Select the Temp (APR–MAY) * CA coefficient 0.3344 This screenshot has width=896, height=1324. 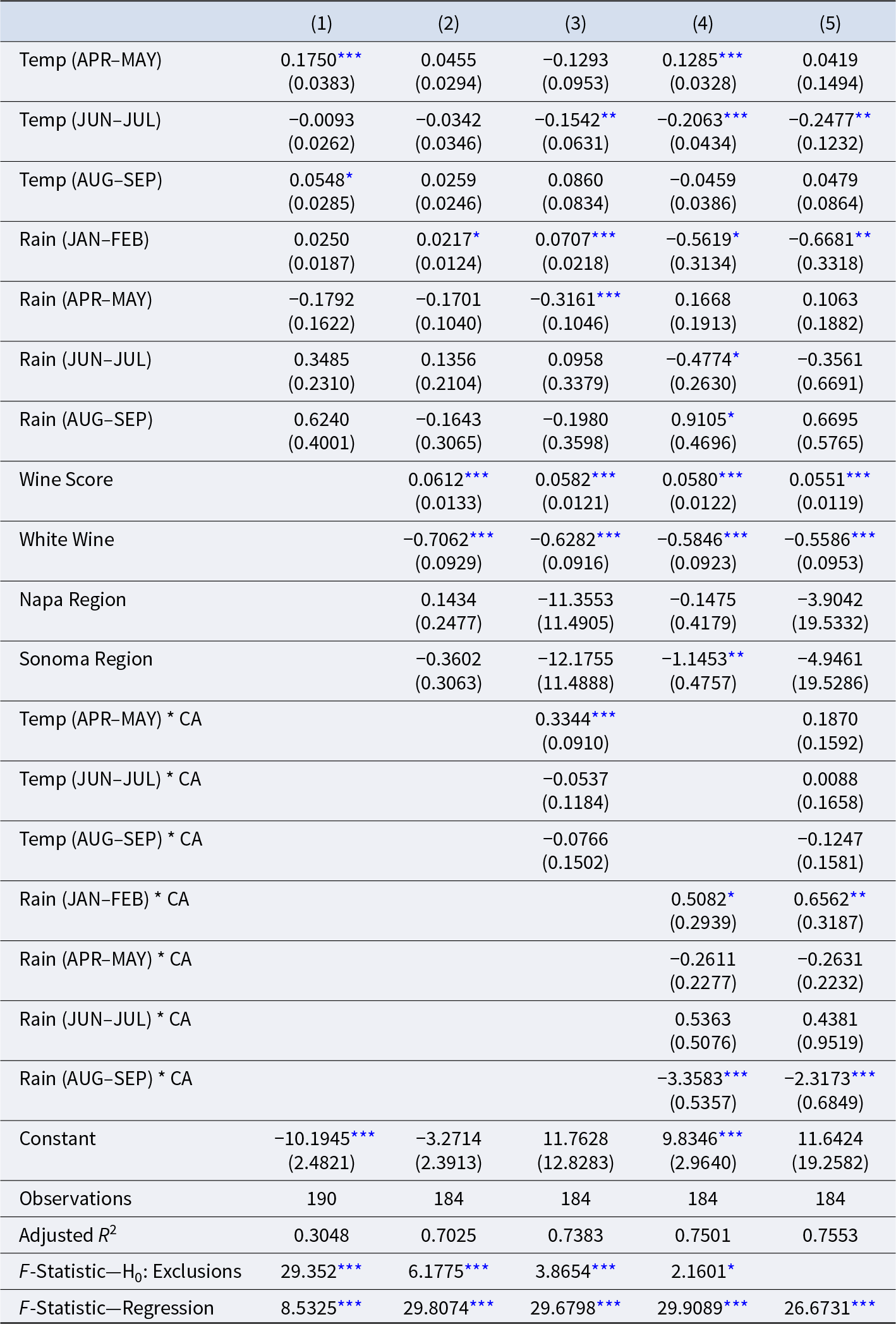pos(563,719)
